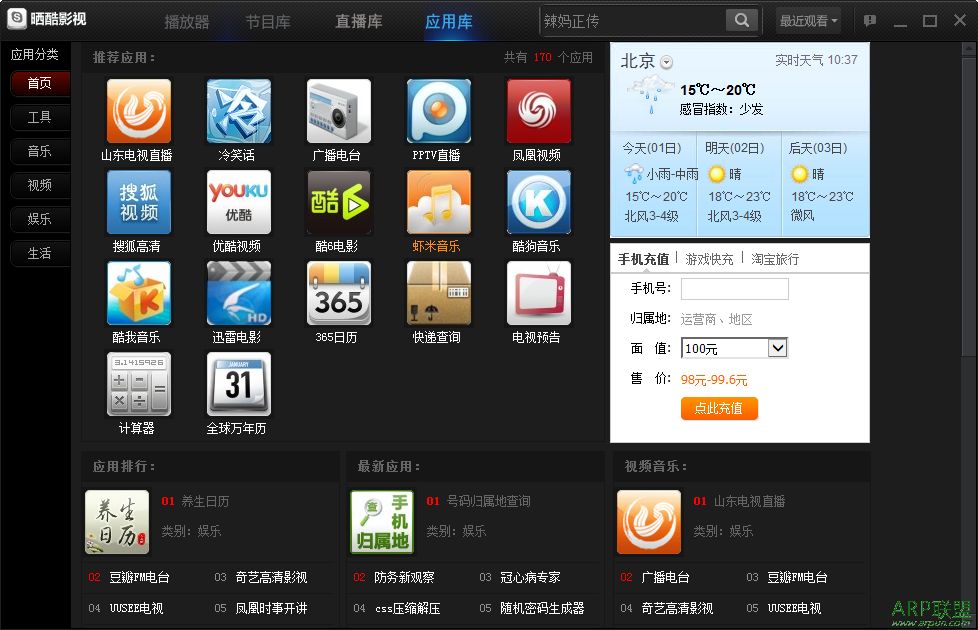The width and height of the screenshot is (978, 630).
Task: Select the 生活 category in sidebar
Action: coord(40,253)
